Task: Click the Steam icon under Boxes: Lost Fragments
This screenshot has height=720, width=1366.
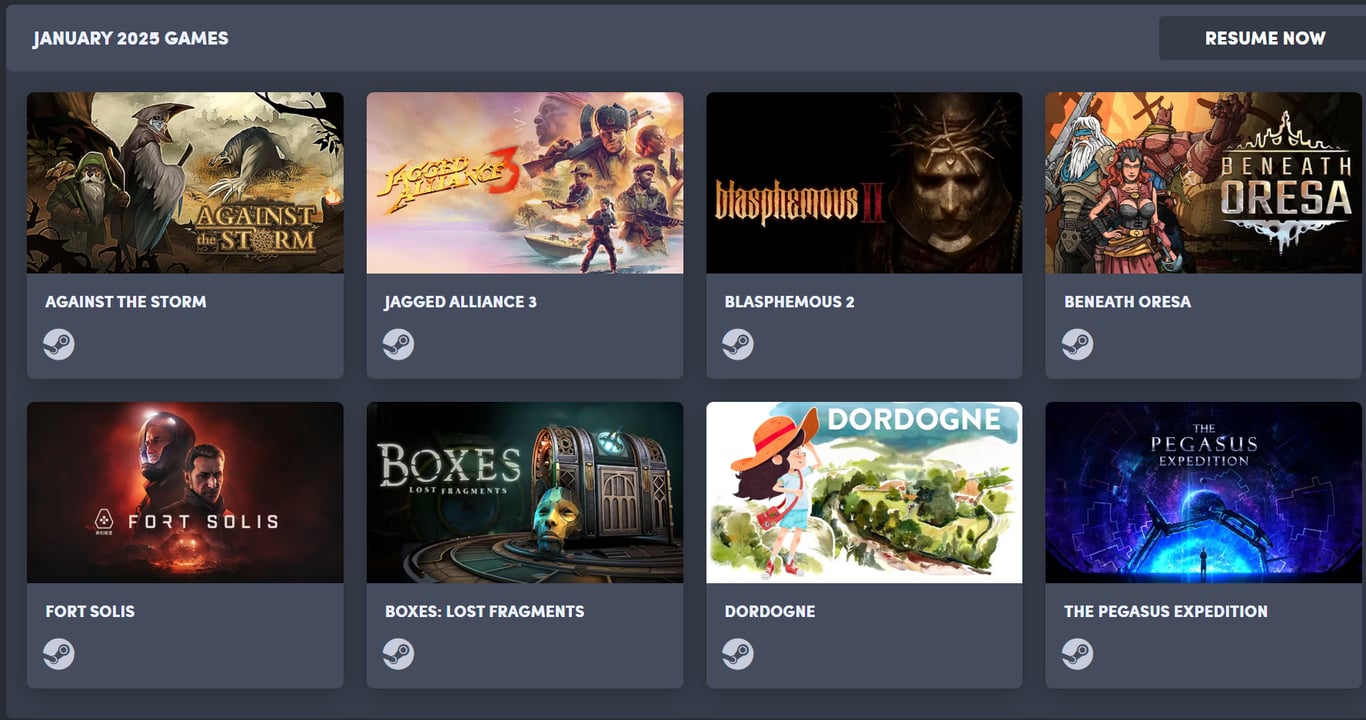Action: point(398,654)
